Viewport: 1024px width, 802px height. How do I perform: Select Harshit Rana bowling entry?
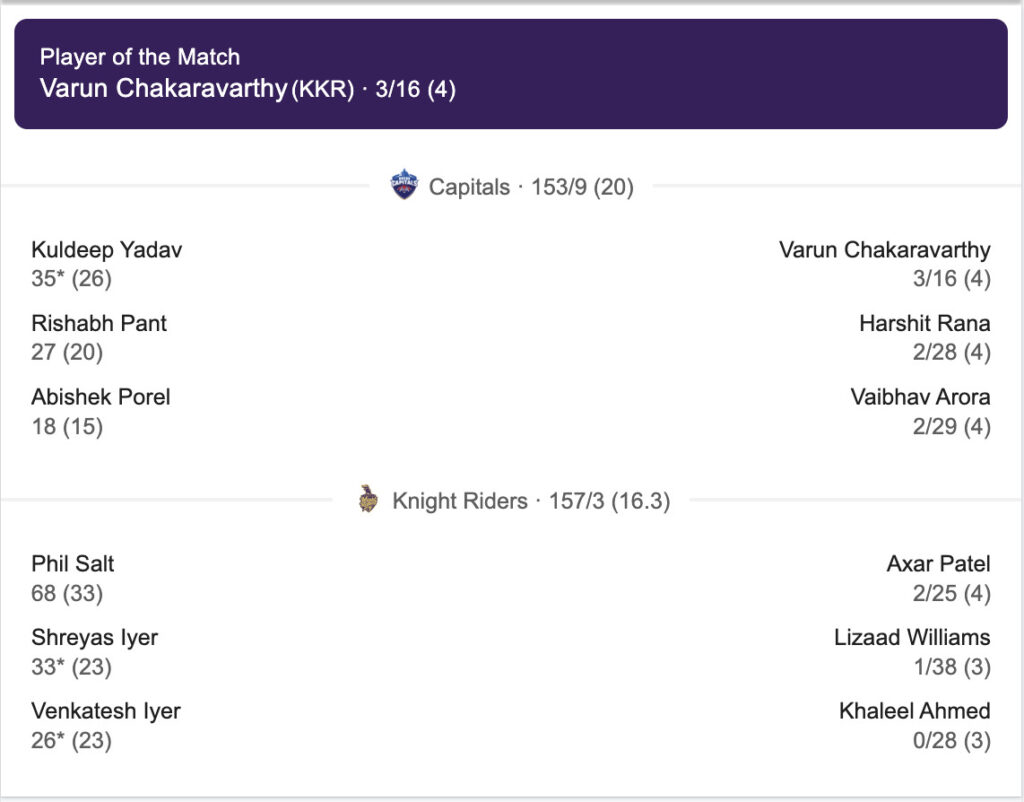924,324
